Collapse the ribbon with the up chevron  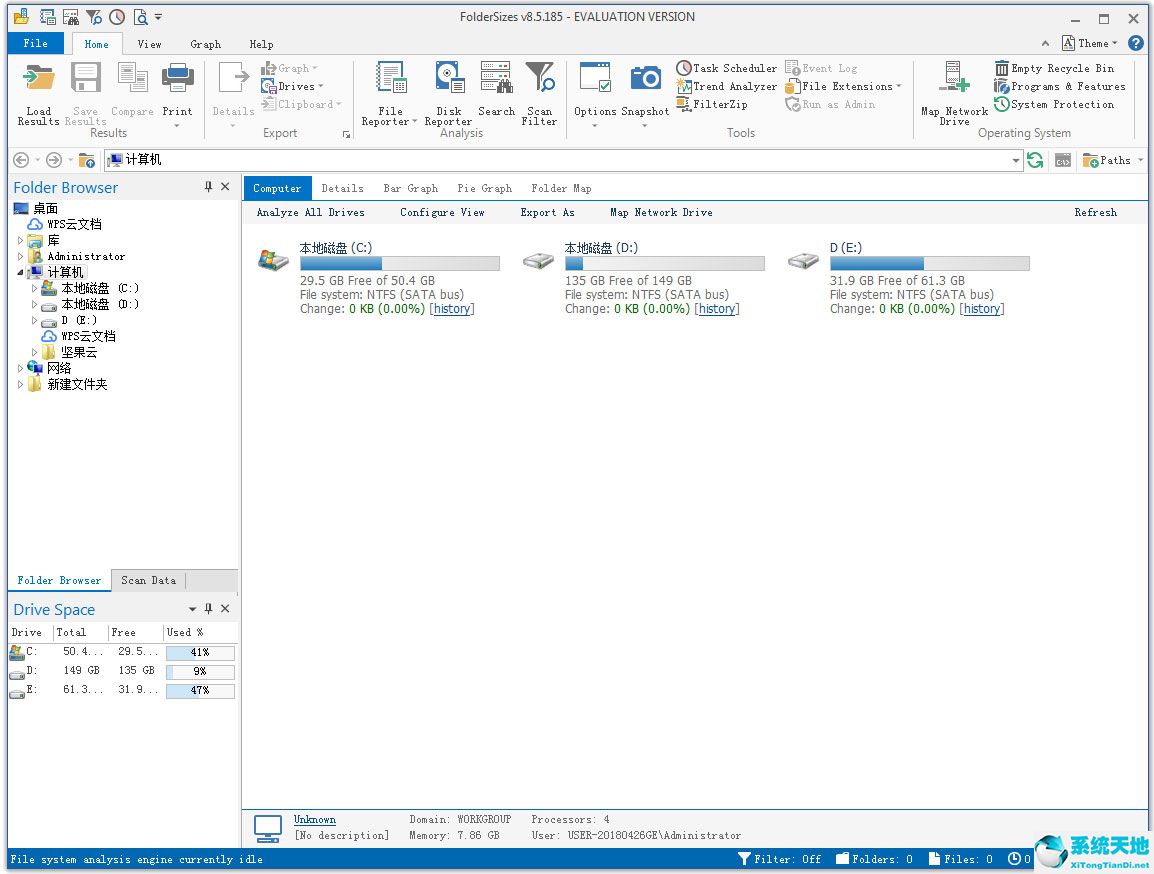coord(1045,43)
